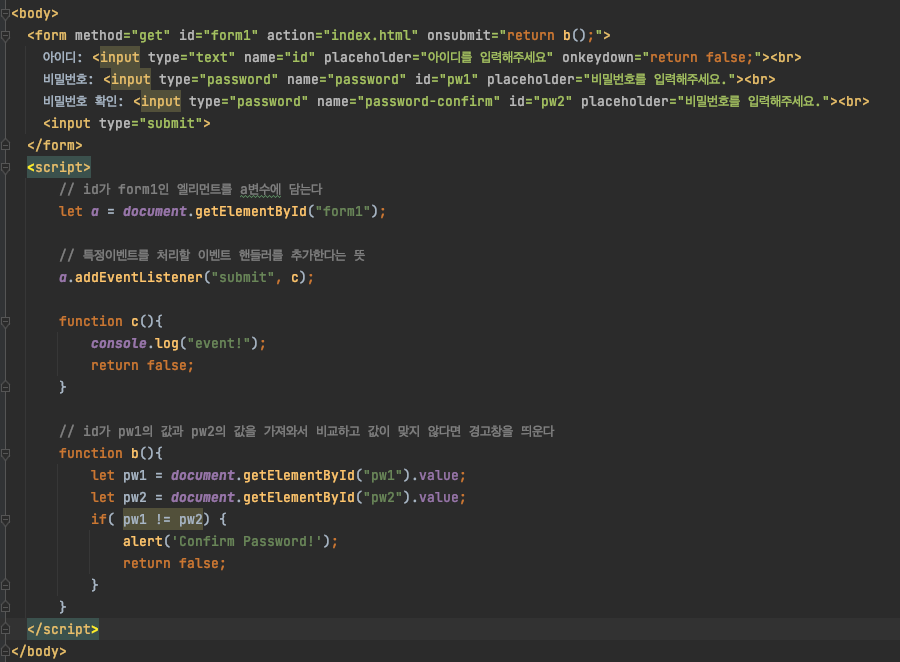Screen dimensions: 900x662
Task: Click console.log("event!") statement
Action: [x=178, y=343]
